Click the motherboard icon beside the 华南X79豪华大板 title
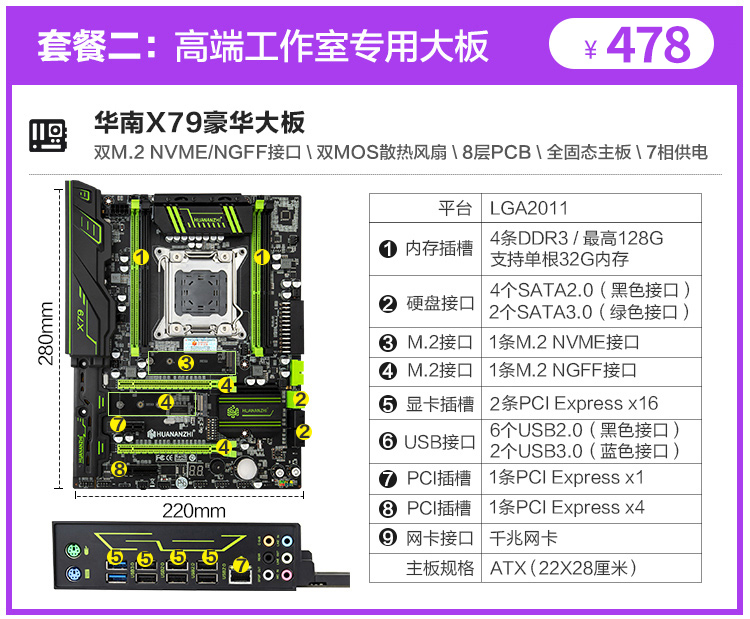The image size is (750, 619). (x=48, y=135)
